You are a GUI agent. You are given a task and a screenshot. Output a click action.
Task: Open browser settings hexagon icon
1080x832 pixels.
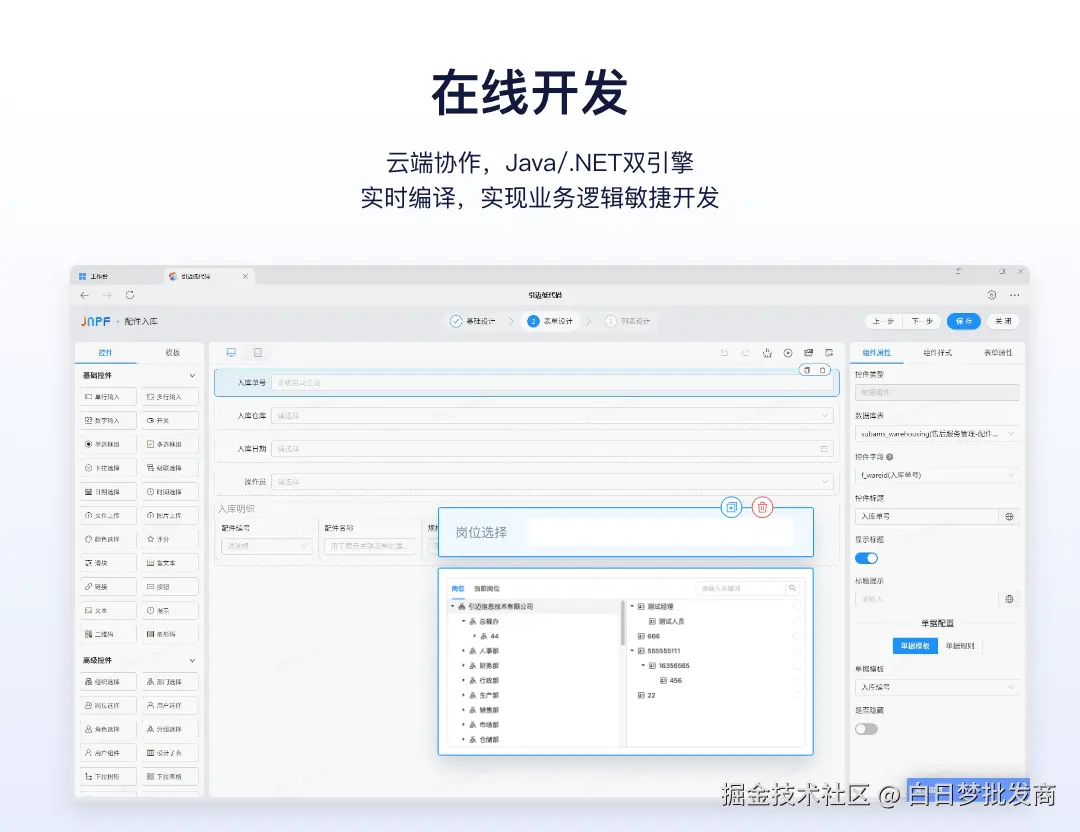point(992,295)
